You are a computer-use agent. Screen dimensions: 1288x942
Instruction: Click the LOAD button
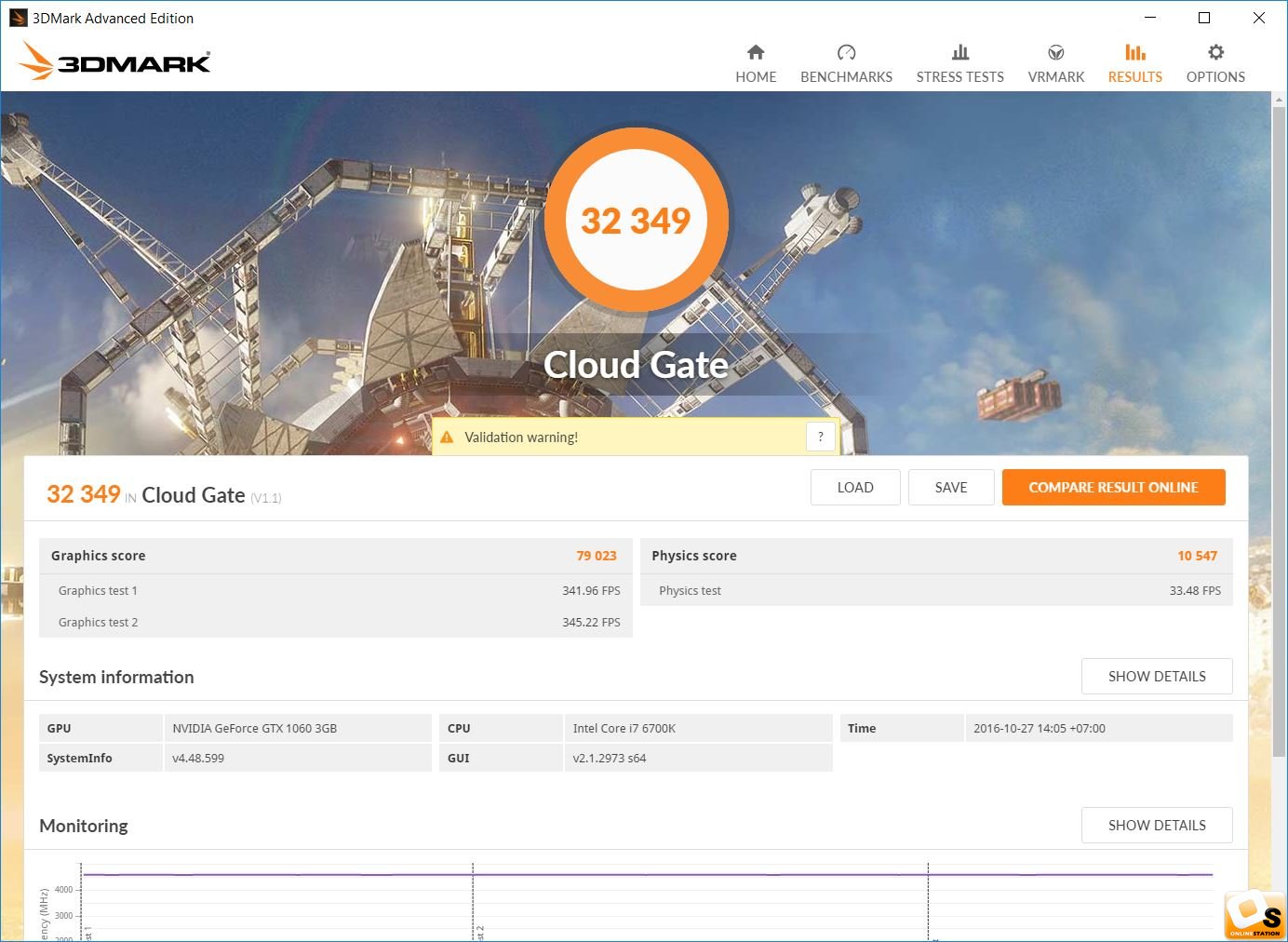pos(855,488)
